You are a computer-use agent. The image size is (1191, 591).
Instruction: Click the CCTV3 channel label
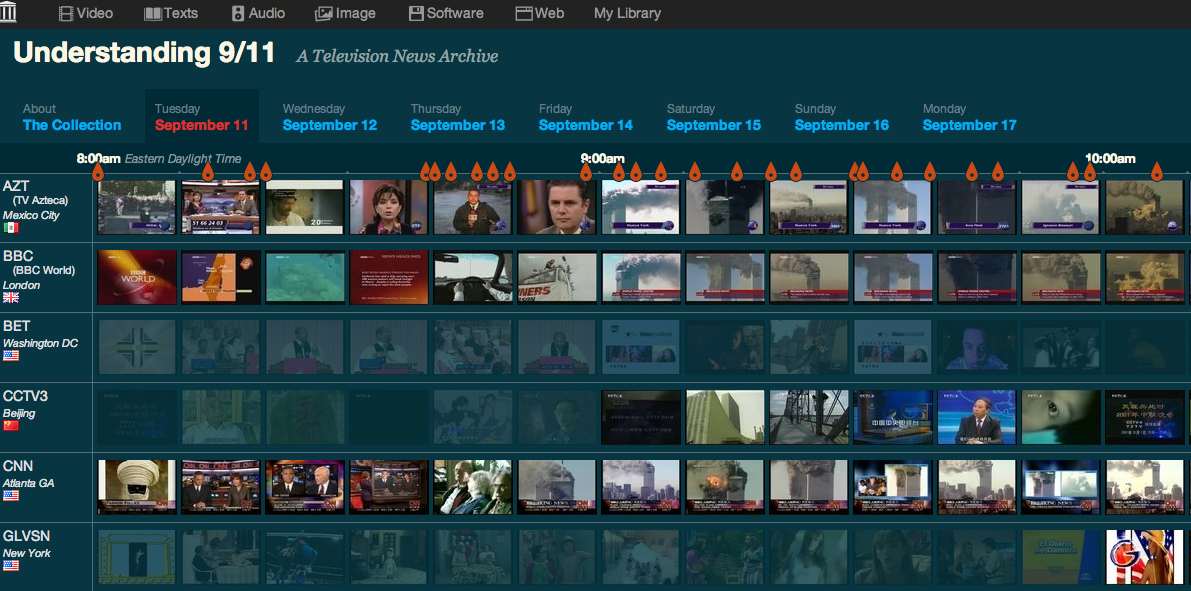pyautogui.click(x=25, y=396)
